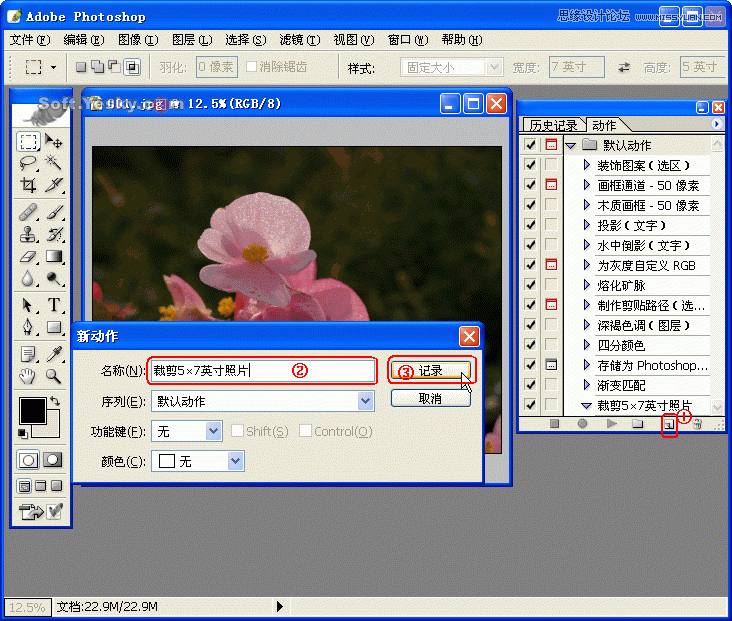Select the Crop tool in the toolbox
732x621 pixels.
[x=28, y=185]
